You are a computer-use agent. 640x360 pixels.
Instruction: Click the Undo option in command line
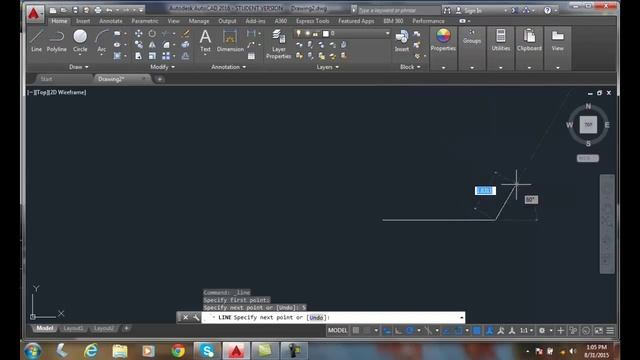tap(316, 317)
